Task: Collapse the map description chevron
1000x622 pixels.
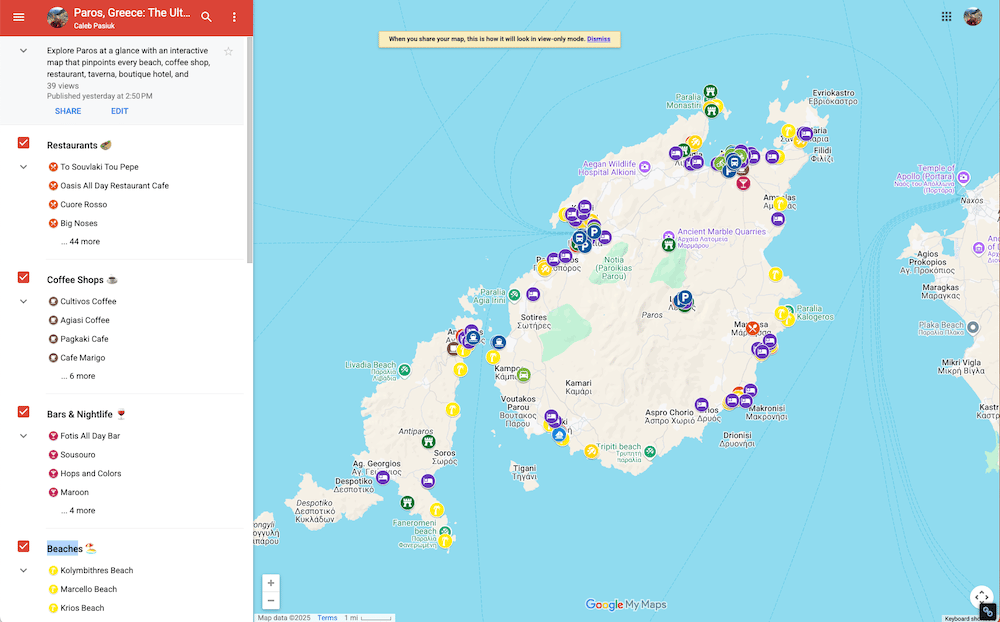Action: tap(24, 50)
